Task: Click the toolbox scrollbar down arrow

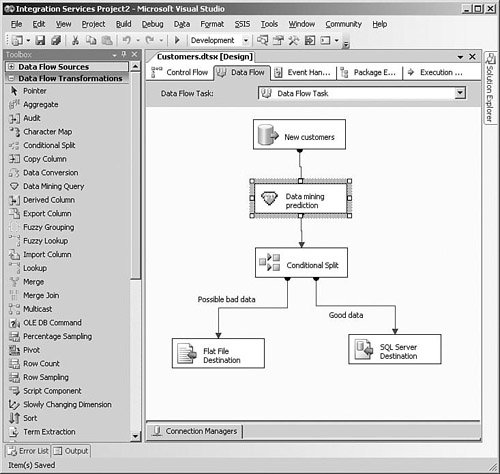Action: tap(135, 436)
